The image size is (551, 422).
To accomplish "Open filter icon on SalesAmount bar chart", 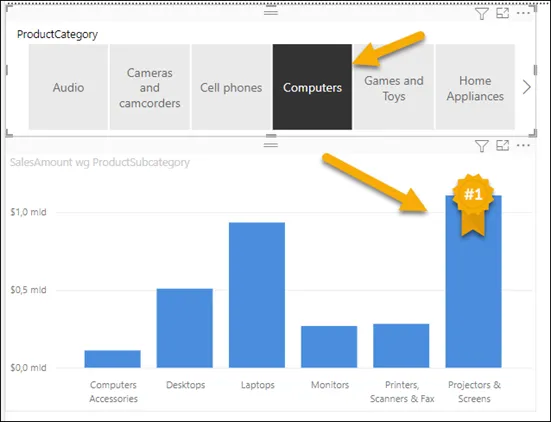I will (481, 146).
